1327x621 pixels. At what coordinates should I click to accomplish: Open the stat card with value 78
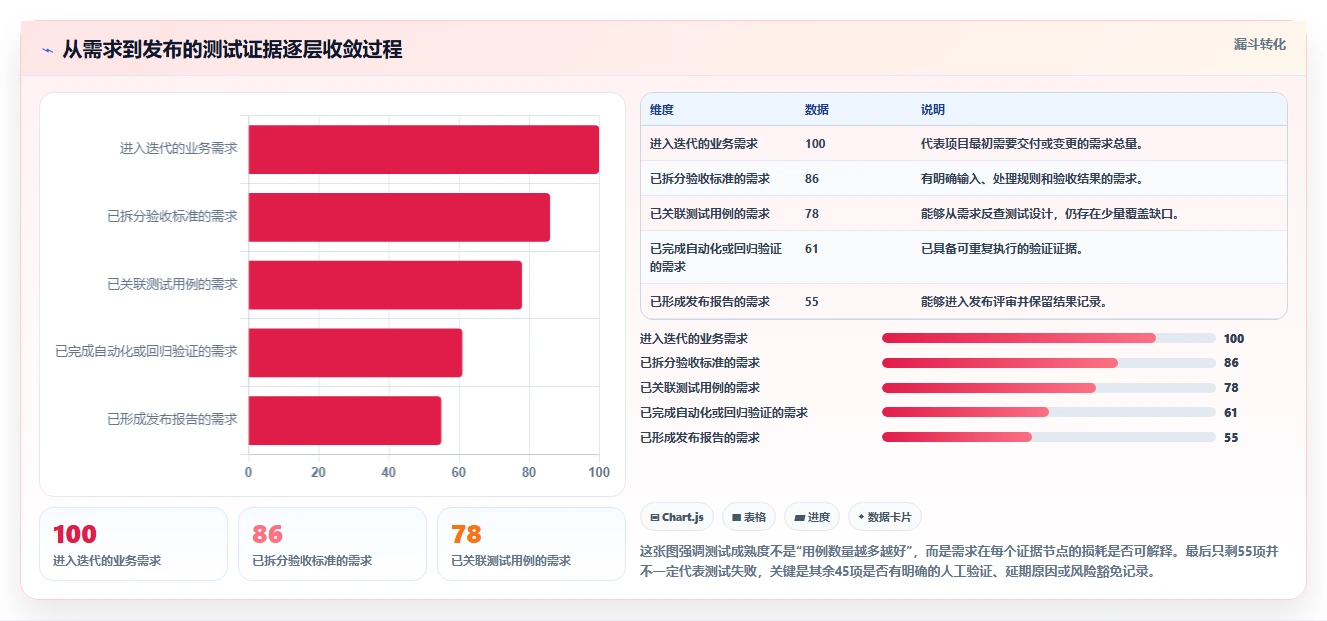[531, 544]
